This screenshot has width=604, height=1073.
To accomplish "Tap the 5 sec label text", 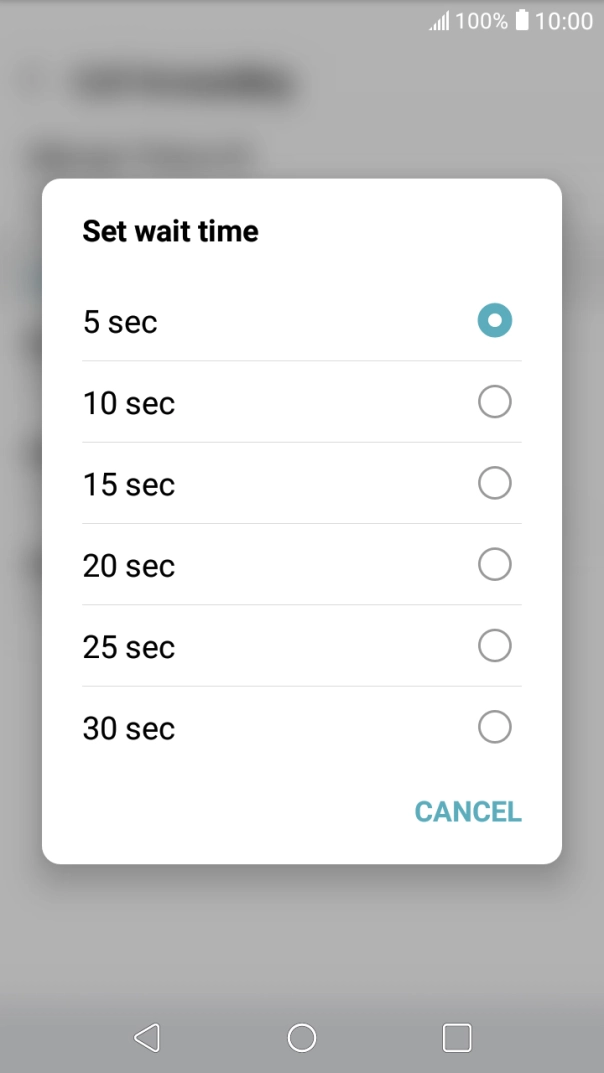I will click(x=120, y=321).
